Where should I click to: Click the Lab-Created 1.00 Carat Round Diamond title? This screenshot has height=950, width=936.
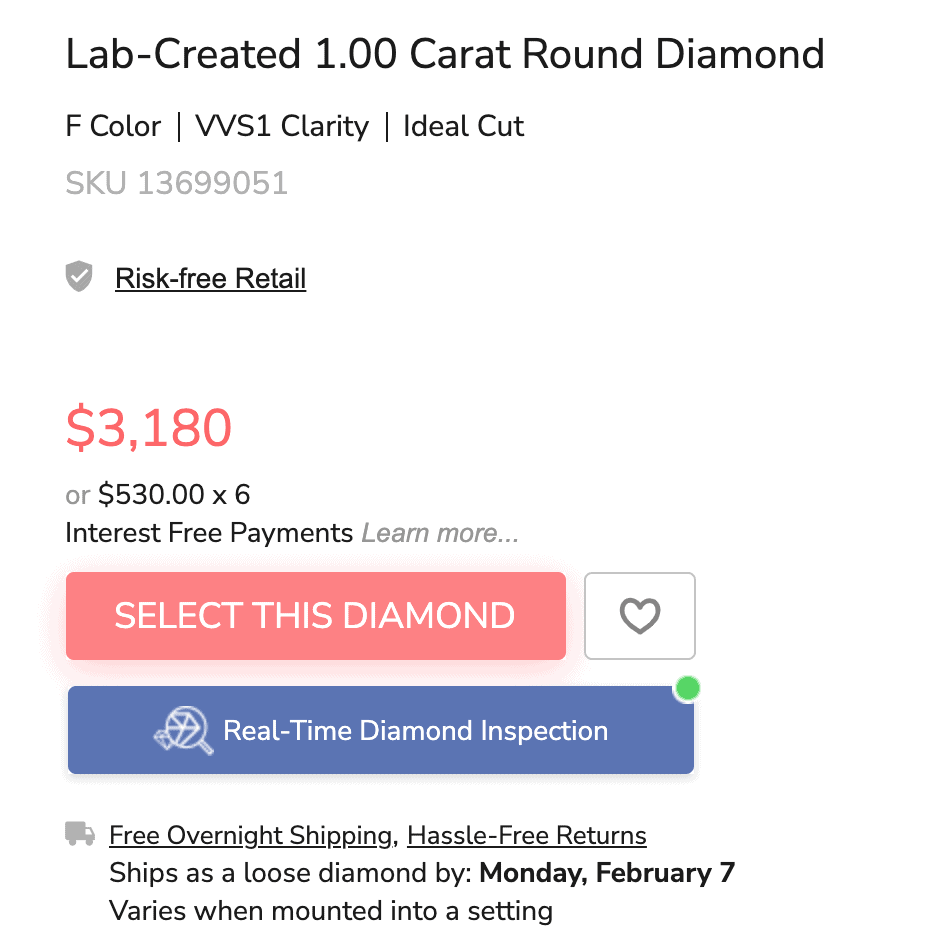click(x=445, y=54)
